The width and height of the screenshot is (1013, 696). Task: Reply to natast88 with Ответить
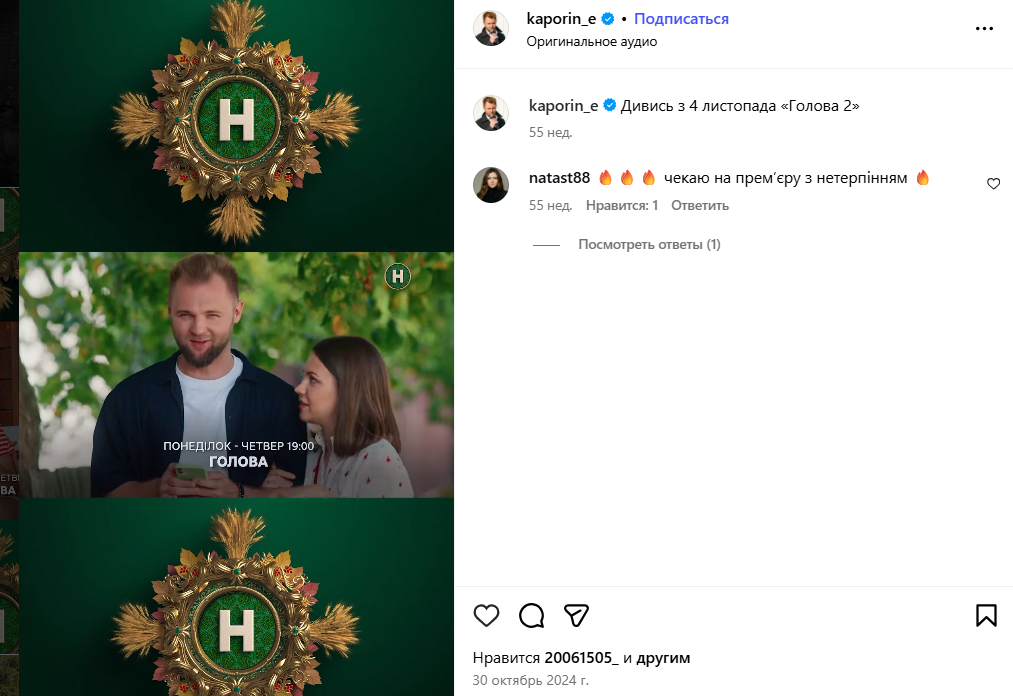(x=700, y=206)
